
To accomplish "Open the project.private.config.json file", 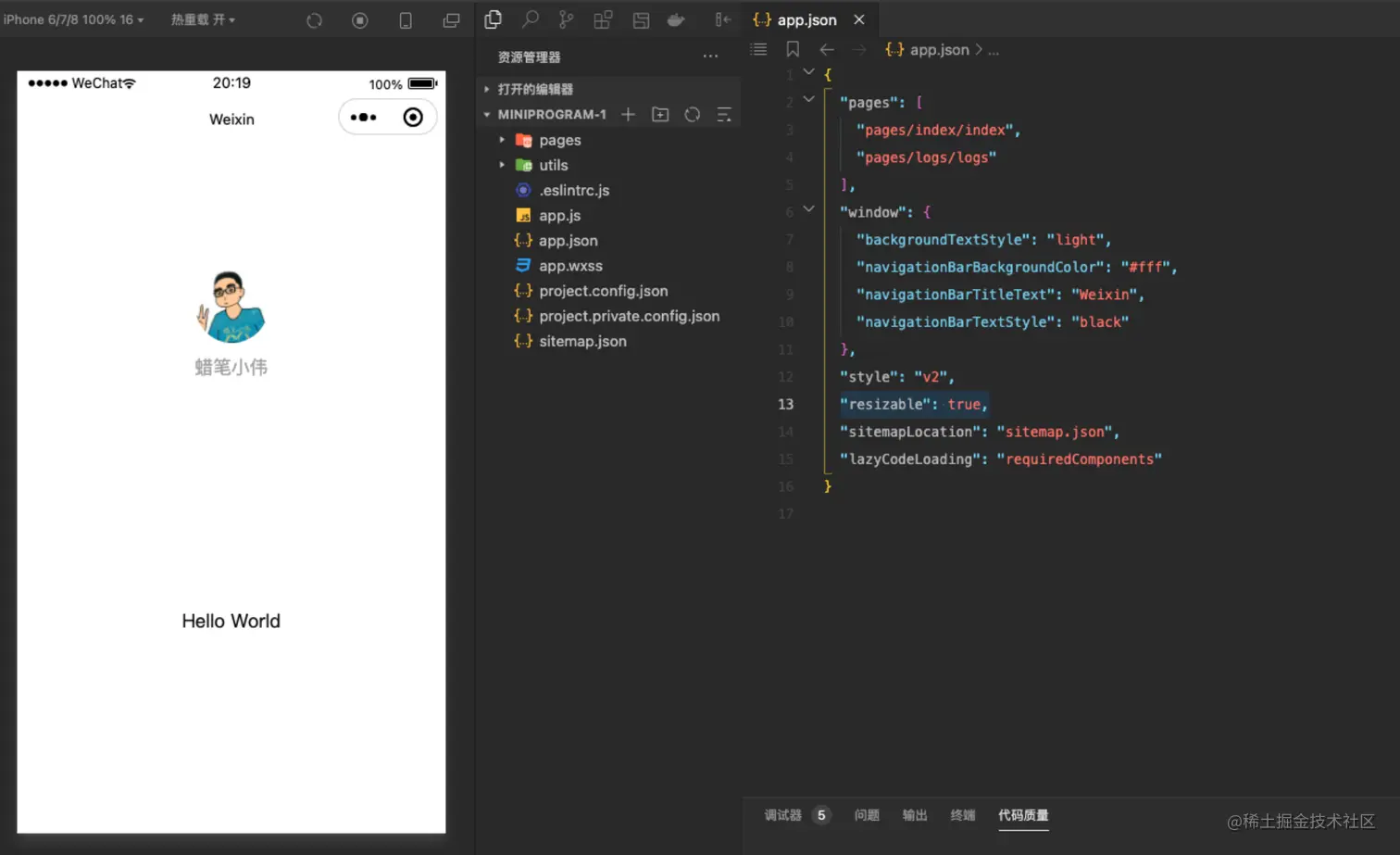I will click(x=630, y=316).
